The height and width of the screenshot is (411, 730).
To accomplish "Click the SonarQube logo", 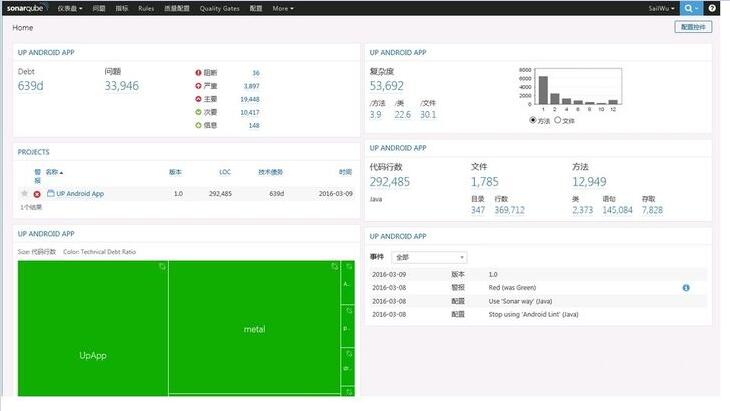I will [26, 8].
